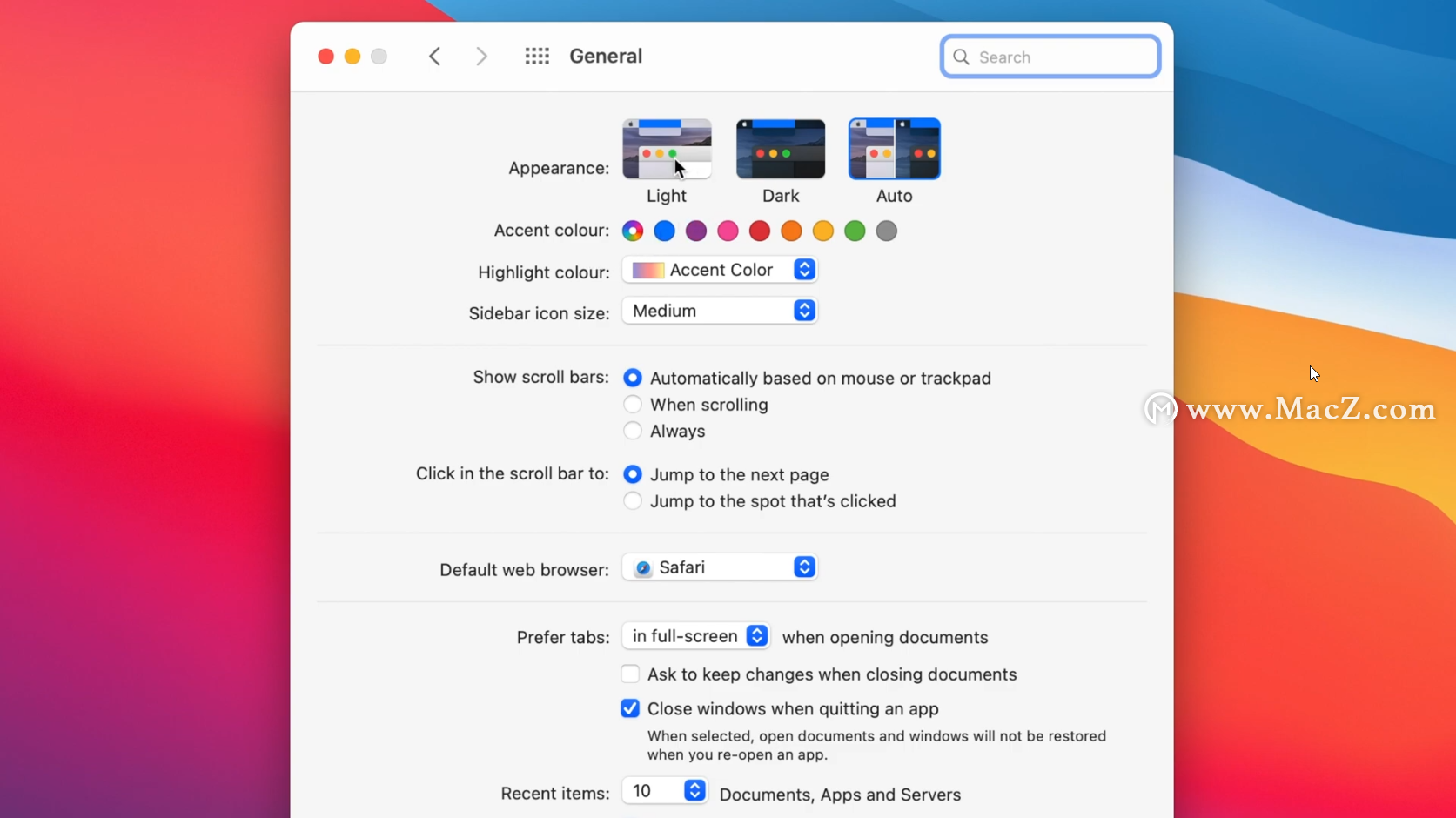Select Always show scroll bars
This screenshot has width=1456, height=818.
point(633,431)
